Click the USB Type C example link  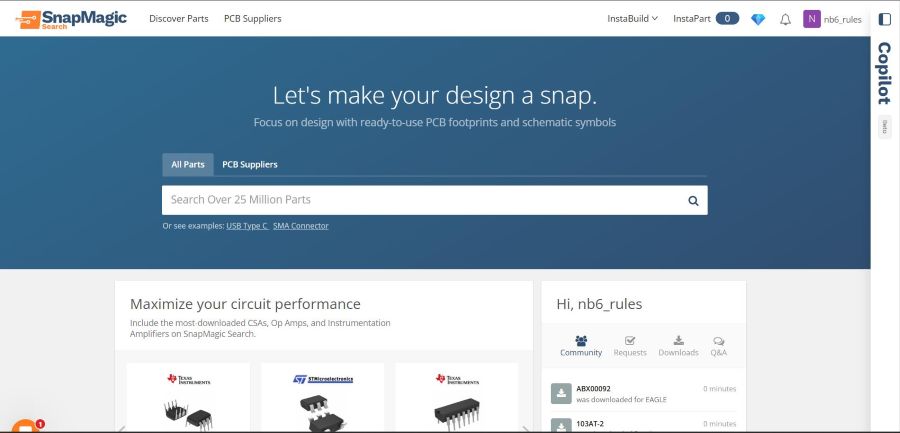(247, 226)
